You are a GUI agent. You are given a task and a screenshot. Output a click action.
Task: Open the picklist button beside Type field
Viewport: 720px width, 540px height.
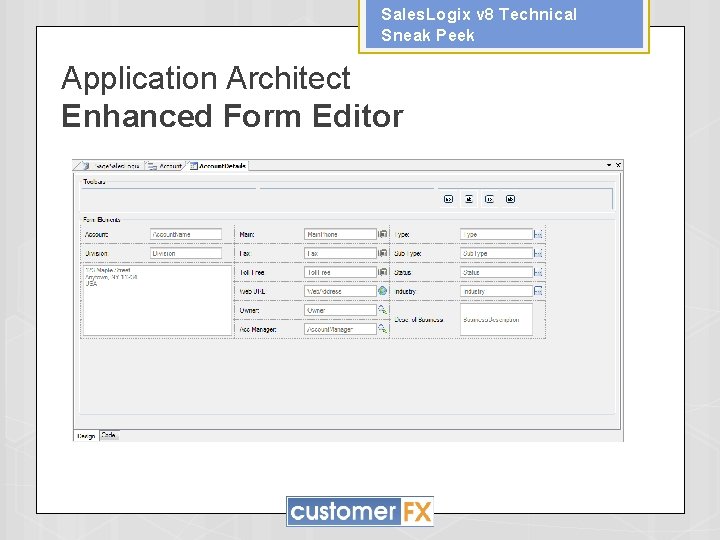pyautogui.click(x=538, y=234)
